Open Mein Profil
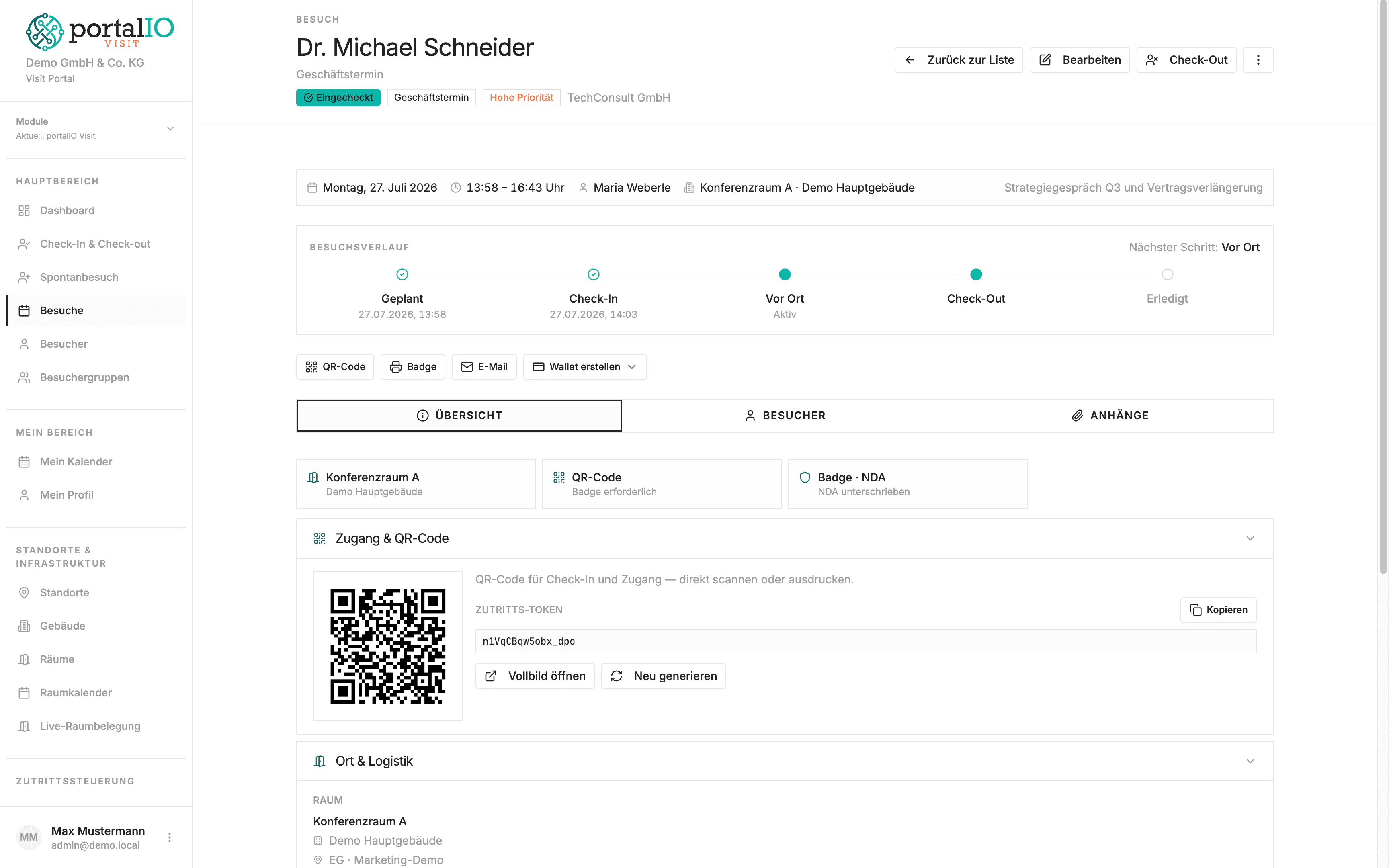This screenshot has height=868, width=1389. (96, 495)
